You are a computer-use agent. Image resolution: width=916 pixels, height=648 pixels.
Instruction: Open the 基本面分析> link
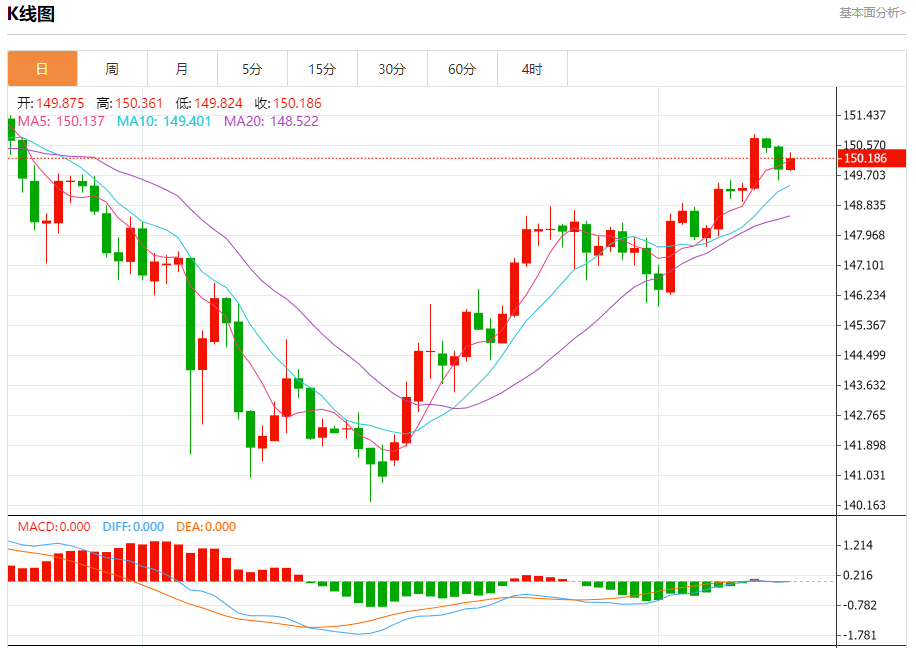click(x=872, y=13)
